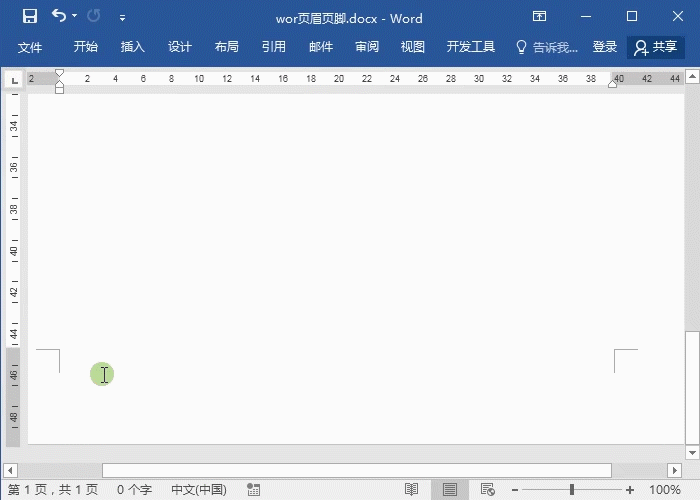Click the word count '0 个字'

pyautogui.click(x=134, y=490)
